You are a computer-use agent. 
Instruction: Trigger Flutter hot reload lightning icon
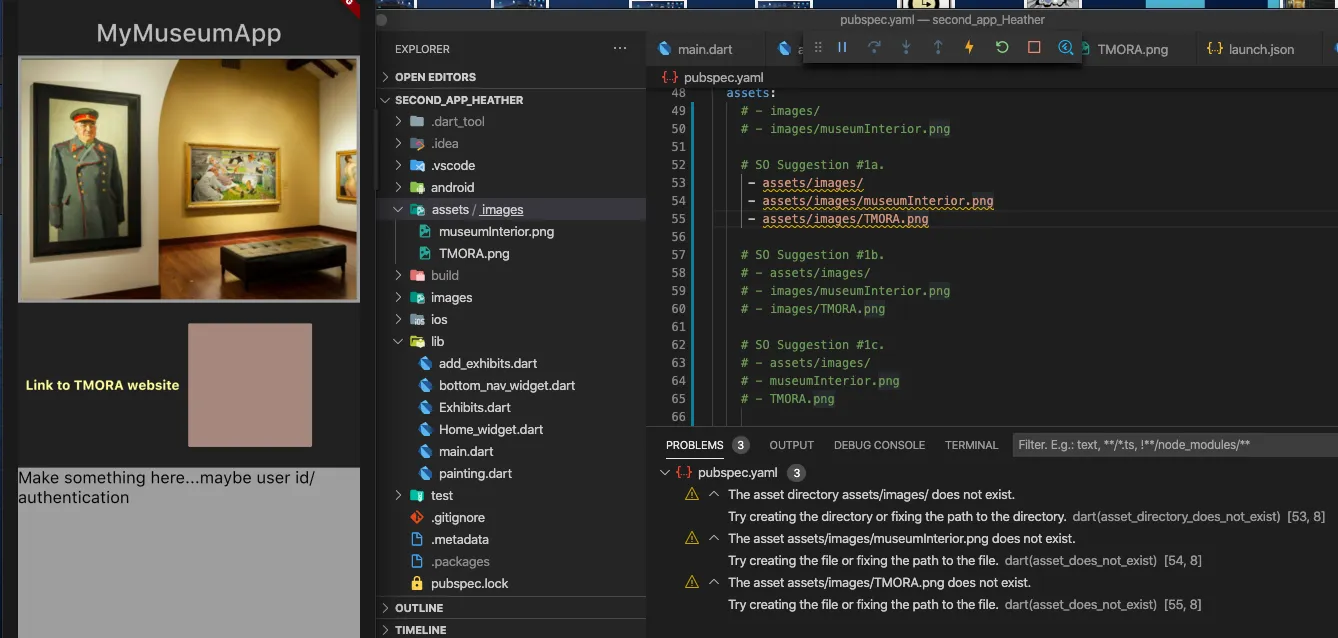[969, 47]
